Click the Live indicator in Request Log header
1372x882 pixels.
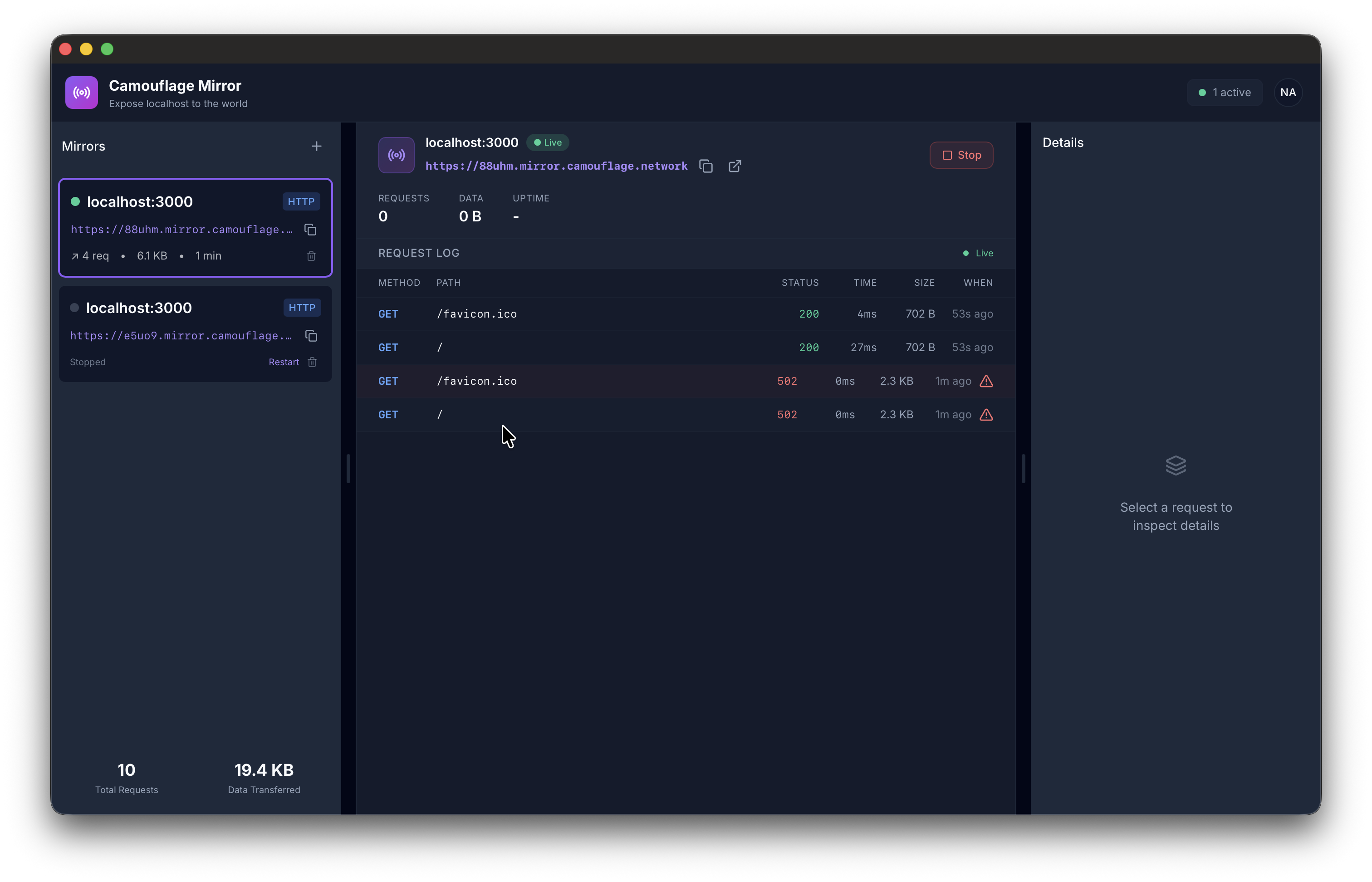(978, 253)
